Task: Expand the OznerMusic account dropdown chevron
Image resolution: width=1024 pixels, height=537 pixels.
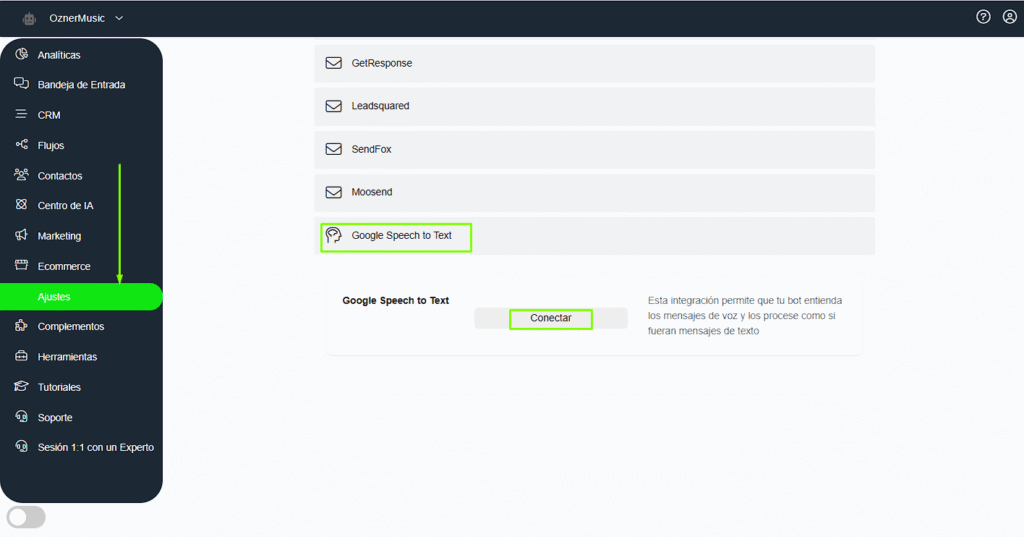Action: [x=119, y=18]
